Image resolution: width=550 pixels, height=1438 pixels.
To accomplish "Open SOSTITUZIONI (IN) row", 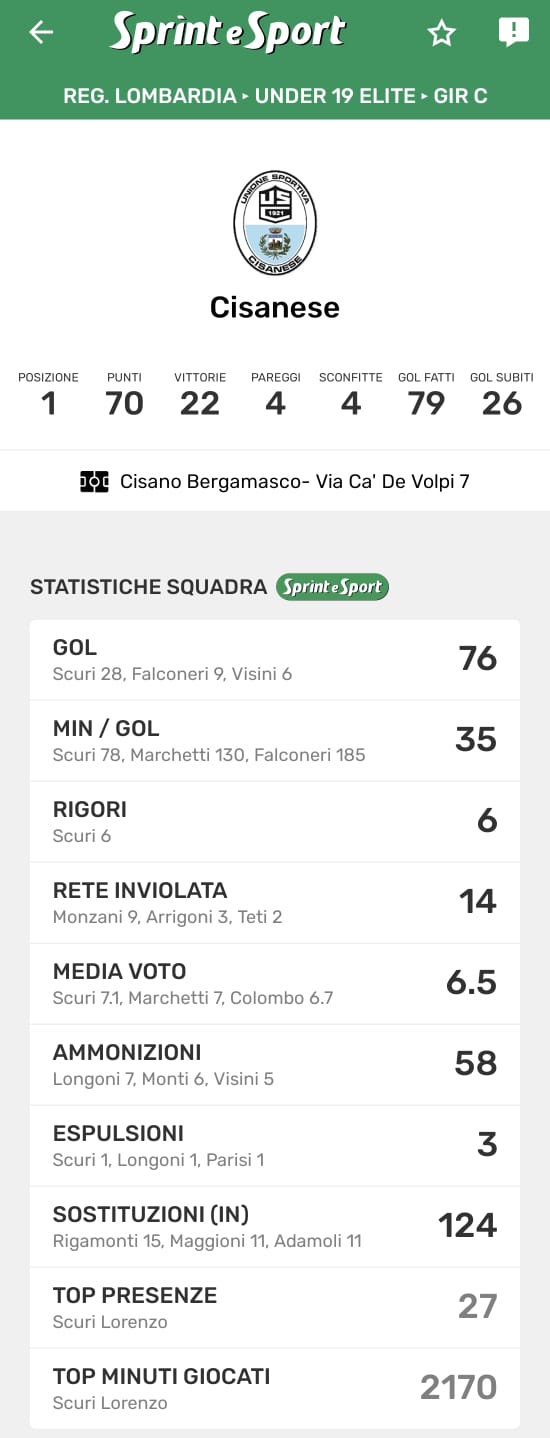I will pyautogui.click(x=275, y=1227).
